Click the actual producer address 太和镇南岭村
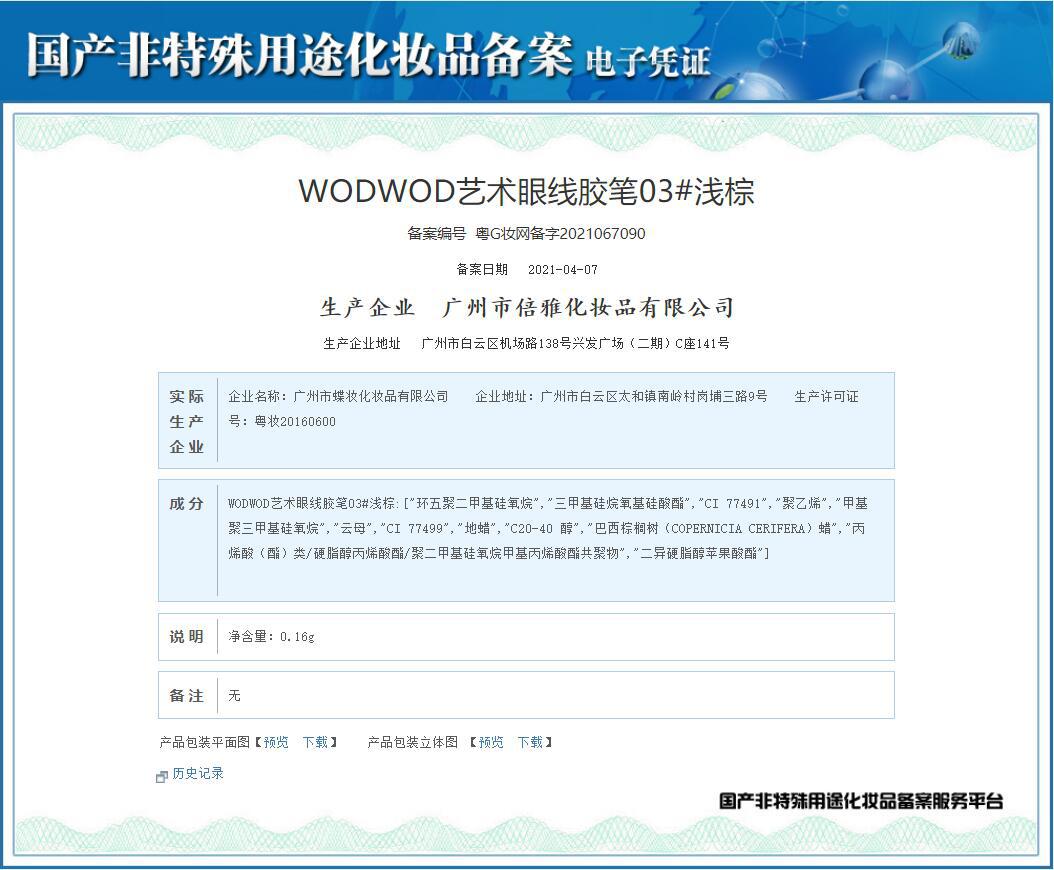This screenshot has height=870, width=1054. coord(653,397)
